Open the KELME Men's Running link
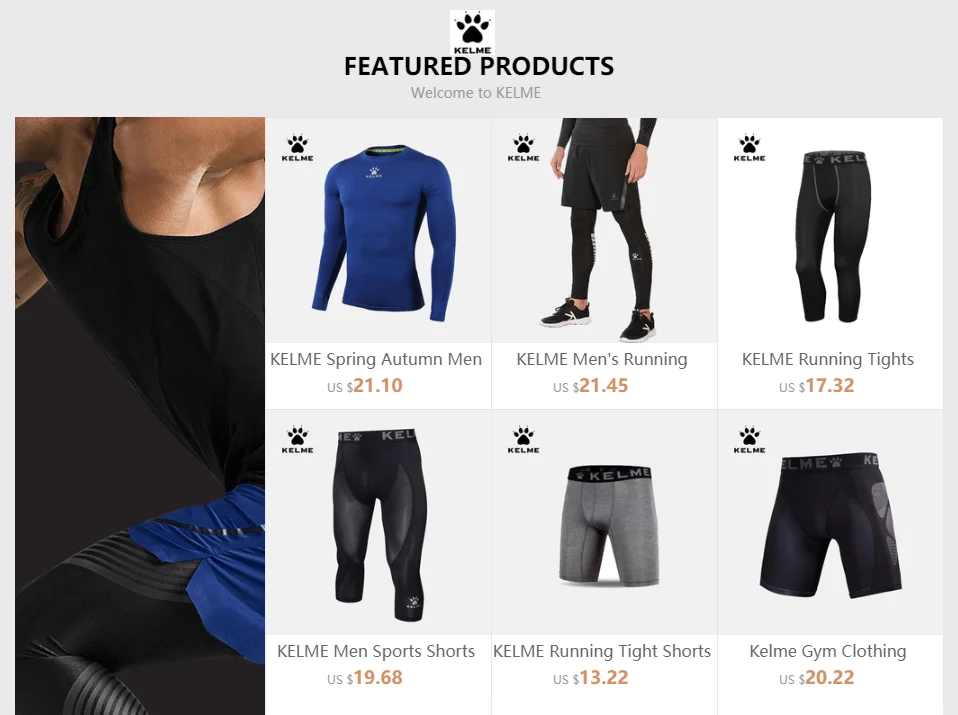 pyautogui.click(x=602, y=359)
